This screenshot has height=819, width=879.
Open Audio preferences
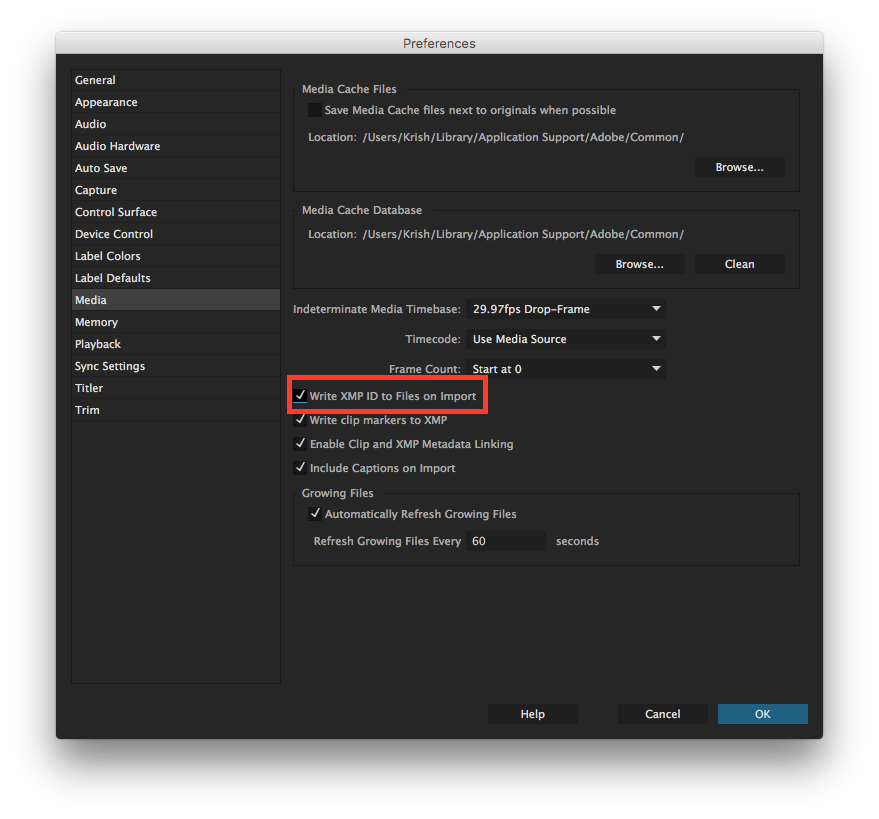175,124
